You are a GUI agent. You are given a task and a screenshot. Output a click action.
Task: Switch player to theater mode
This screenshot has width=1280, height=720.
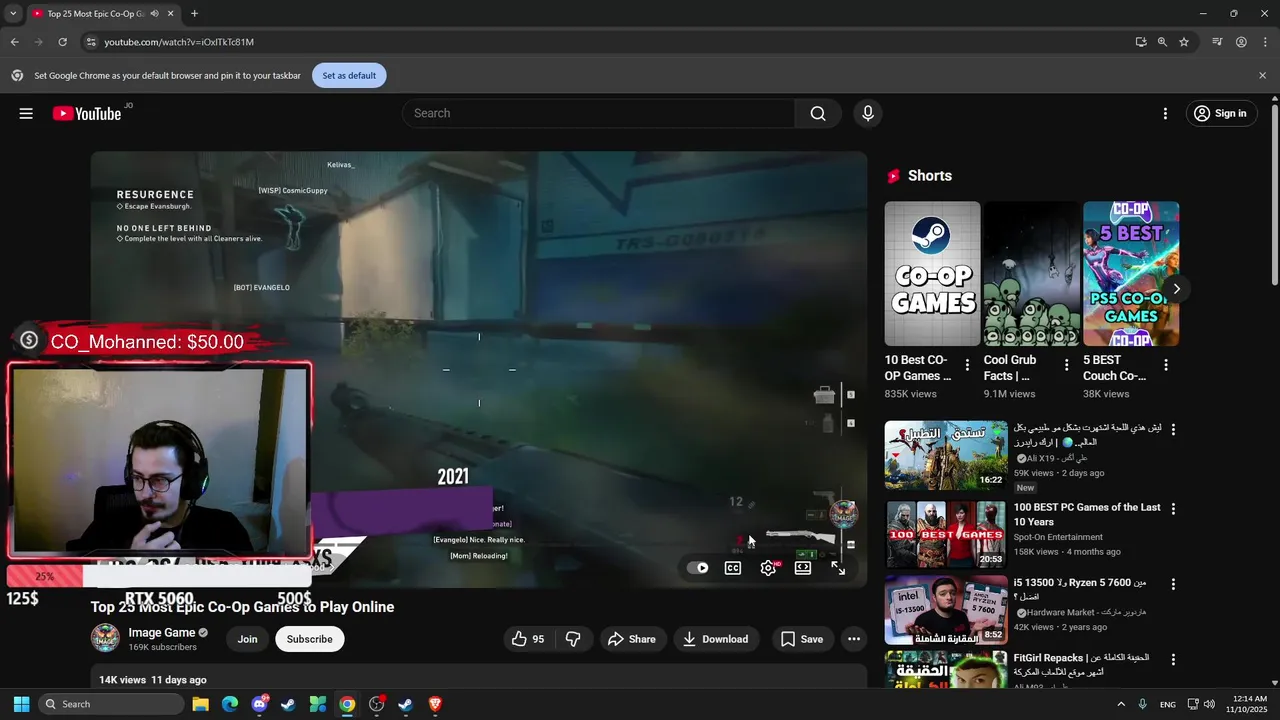point(803,568)
